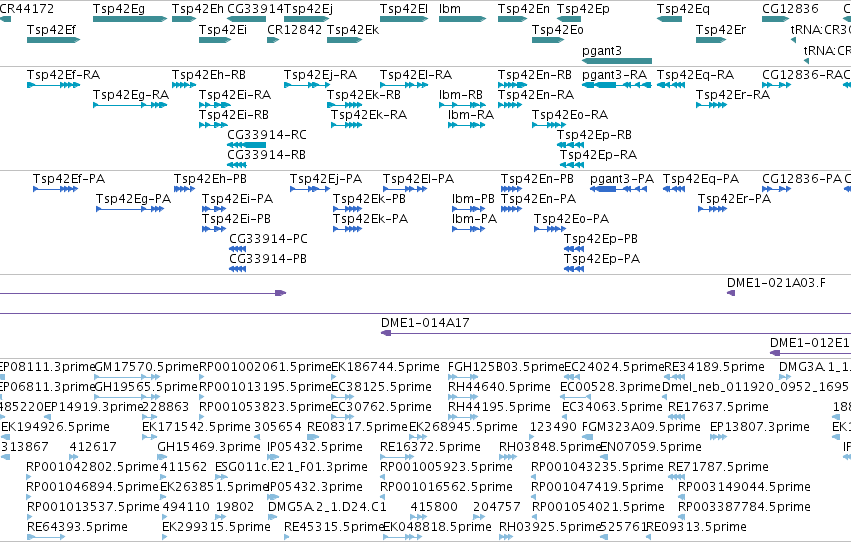851x542 pixels.
Task: Open the Tsp42Eq-PA protein label
Action: [x=701, y=178]
